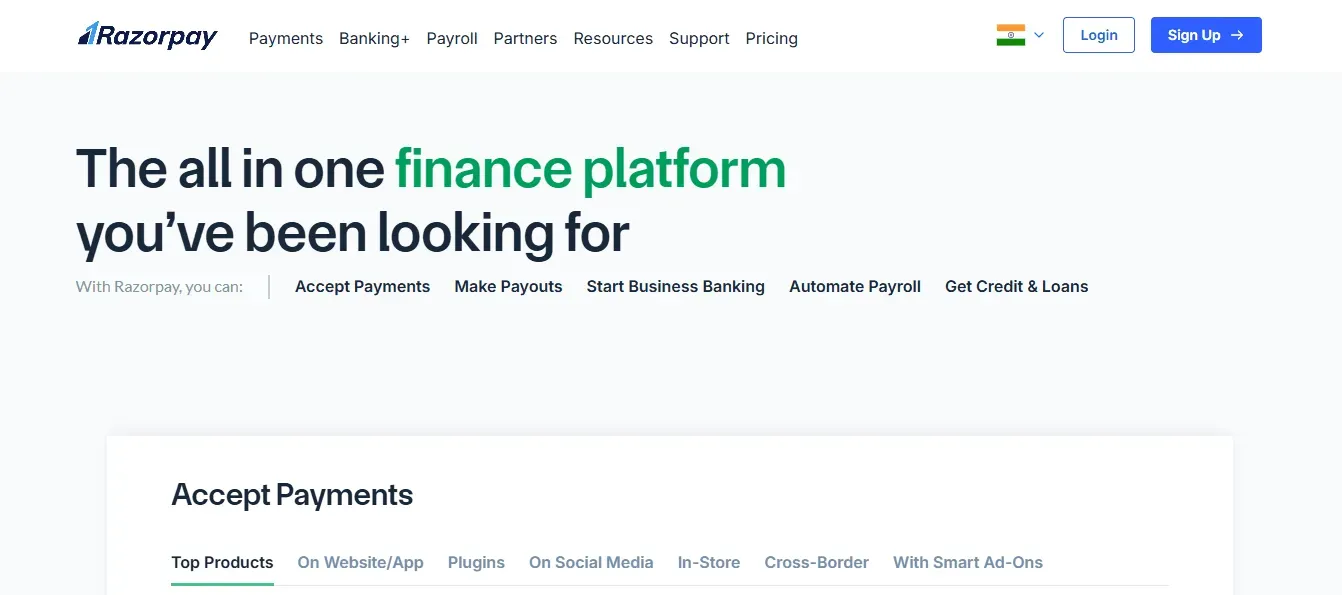Click the Razorpay logo
This screenshot has width=1342, height=595.
tap(148, 36)
